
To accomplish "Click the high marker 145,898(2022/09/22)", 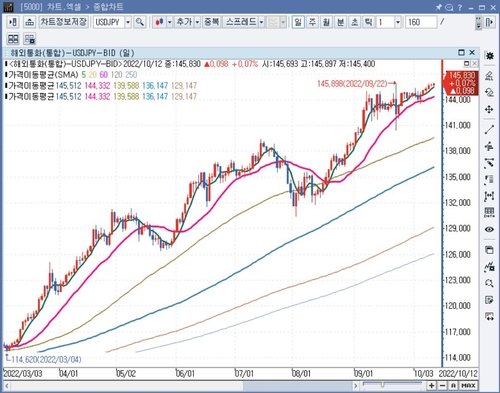I will (352, 83).
